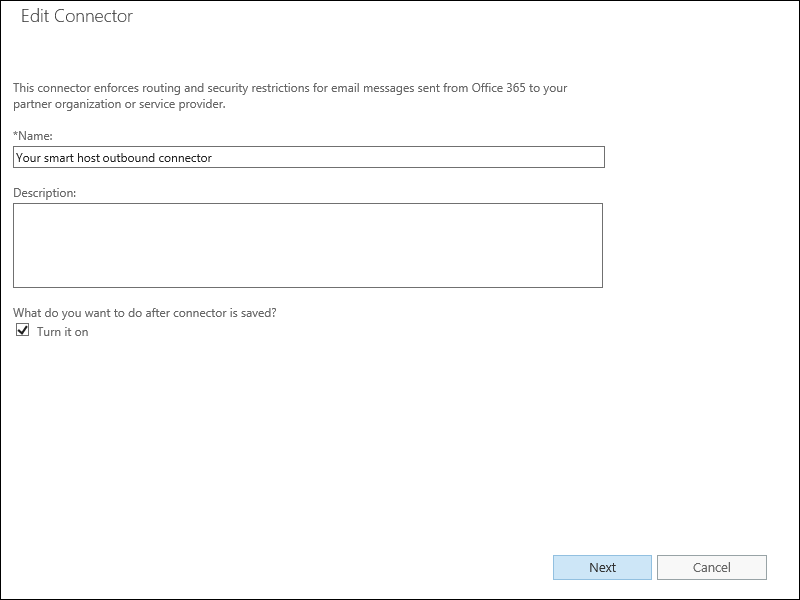800x600 pixels.
Task: Click the Edit Connector heading
Action: click(x=77, y=16)
